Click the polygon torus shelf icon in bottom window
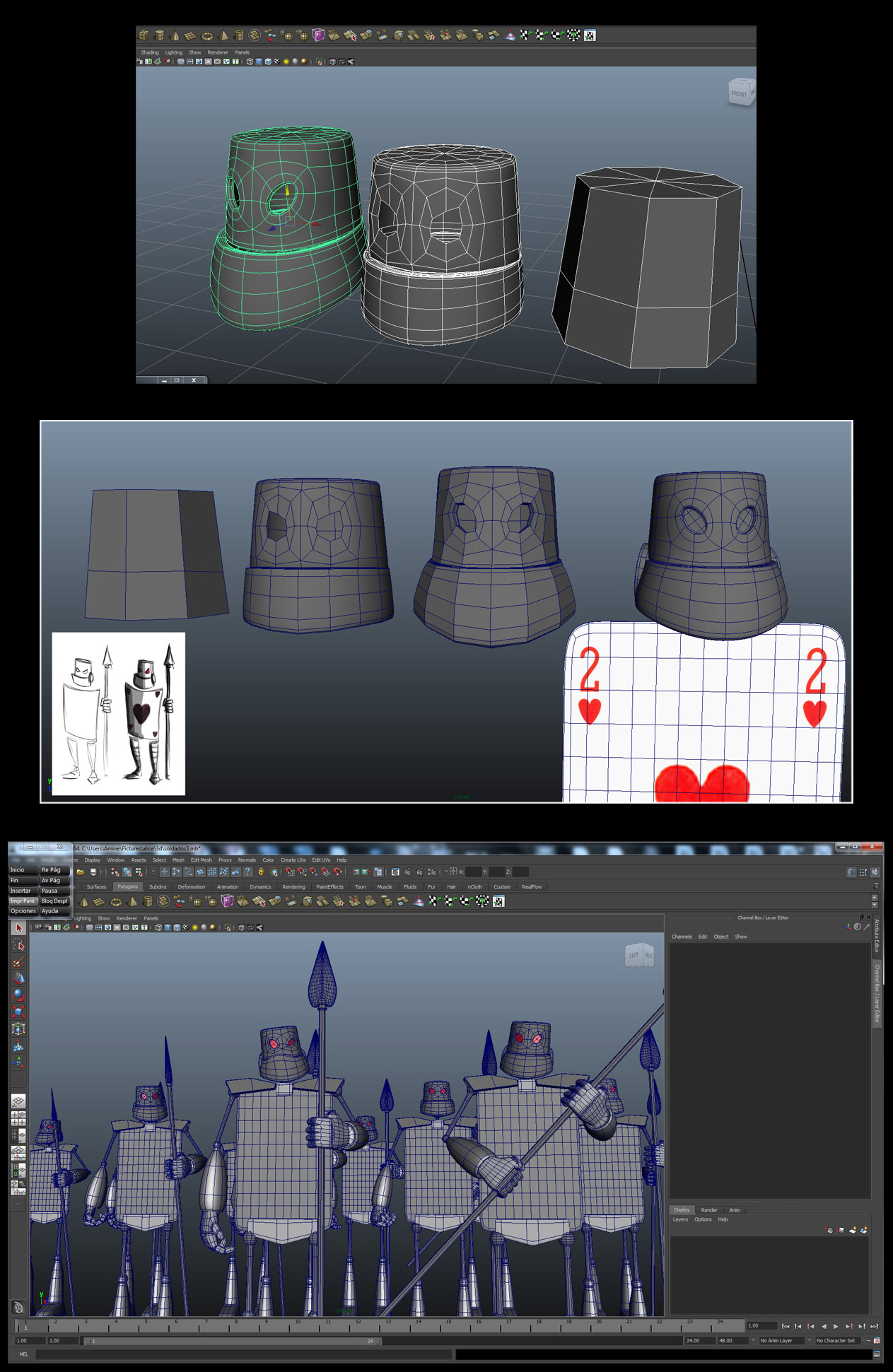Image resolution: width=893 pixels, height=1372 pixels. 116,901
